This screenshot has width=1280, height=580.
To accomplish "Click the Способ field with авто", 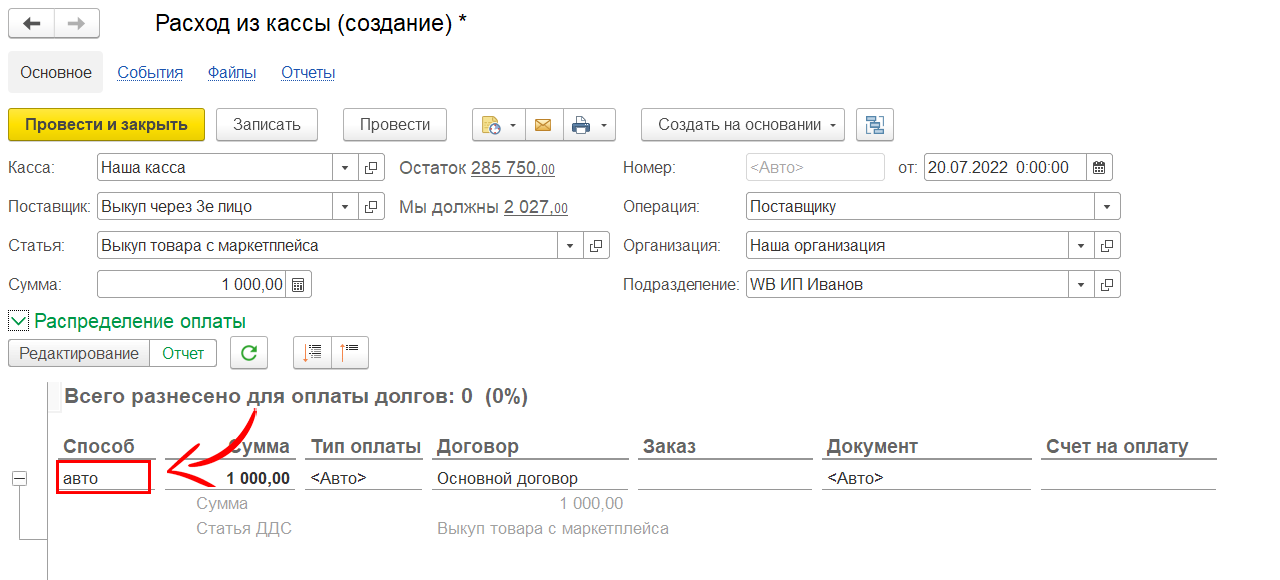I will (x=104, y=478).
